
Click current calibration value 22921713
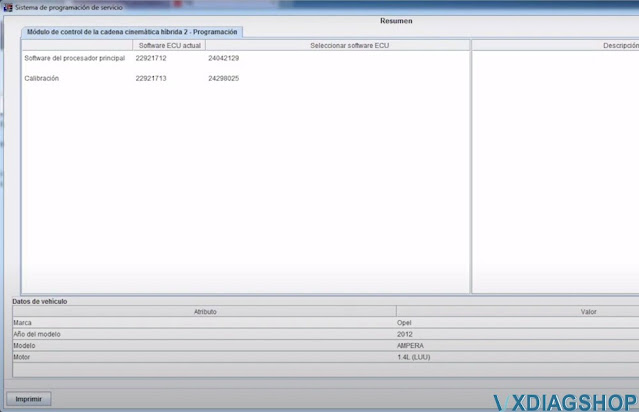(151, 78)
